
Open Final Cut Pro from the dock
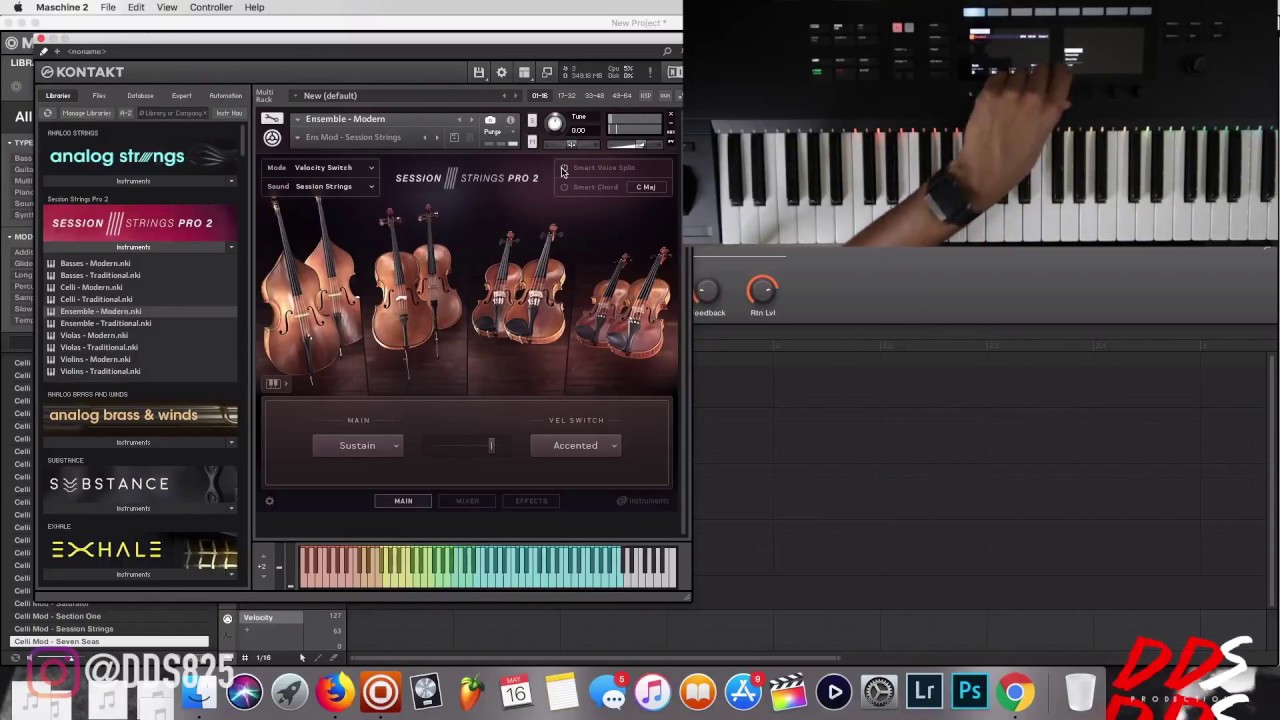(788, 691)
